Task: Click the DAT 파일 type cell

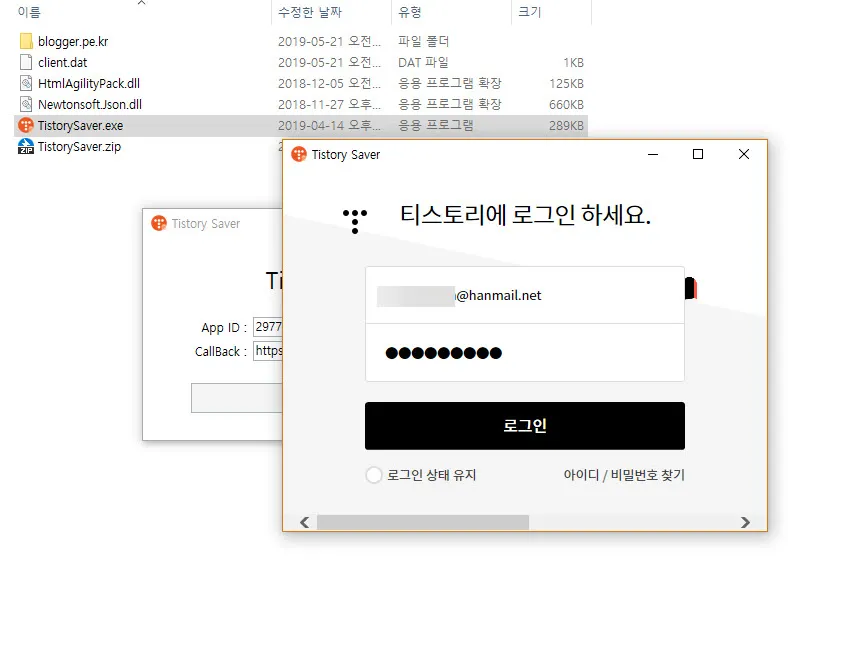Action: (x=423, y=62)
